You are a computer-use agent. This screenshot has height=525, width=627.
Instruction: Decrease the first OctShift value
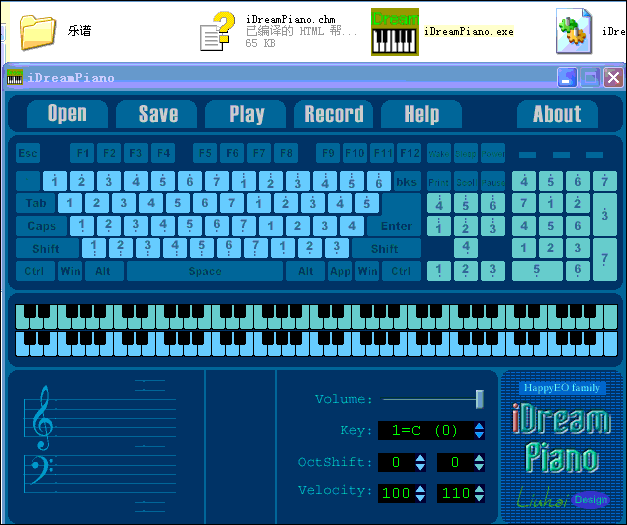(420, 467)
